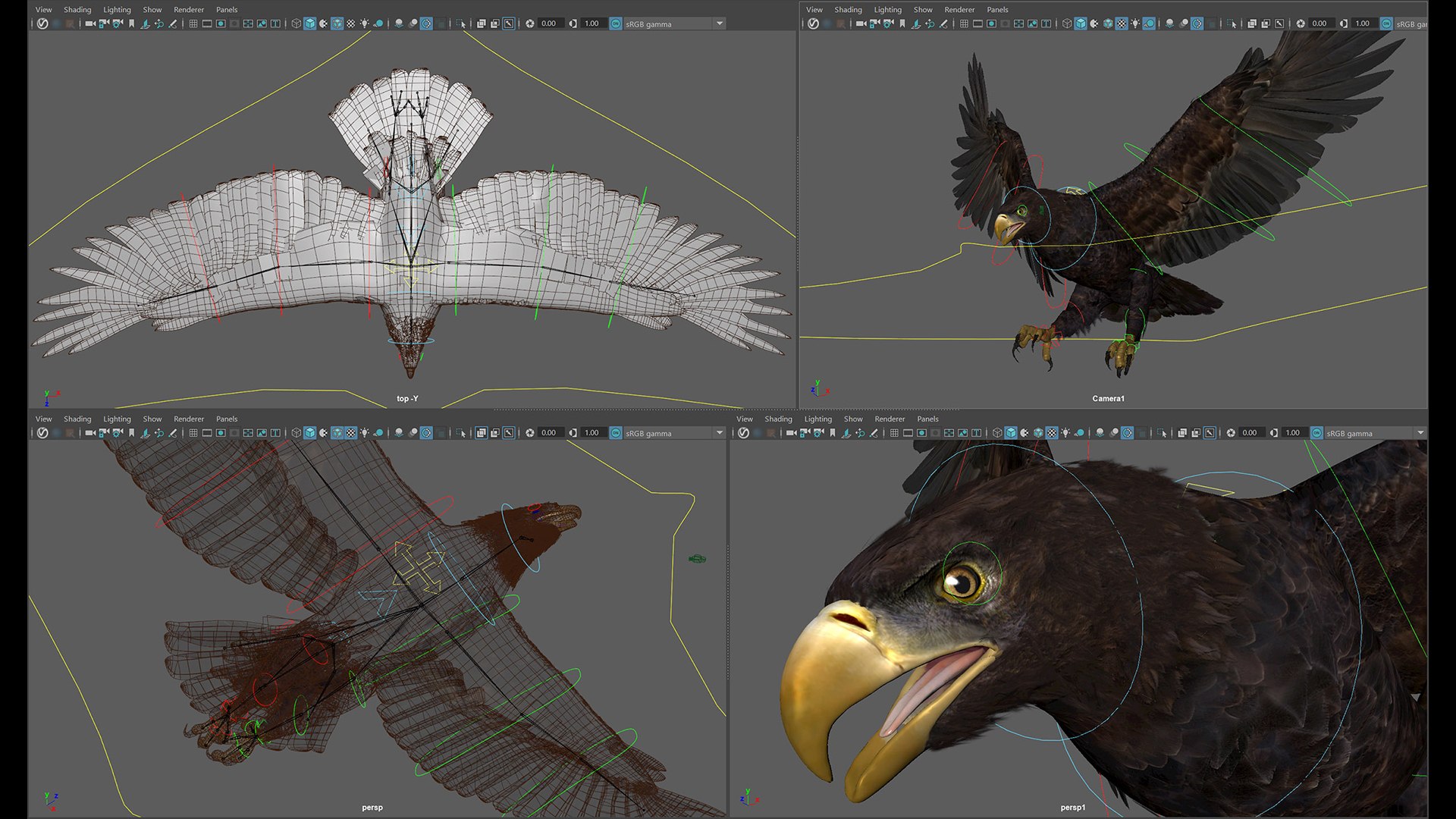The height and width of the screenshot is (819, 1456).
Task: Toggle Wireframe on Shaded in top -Y panel
Action: [337, 24]
